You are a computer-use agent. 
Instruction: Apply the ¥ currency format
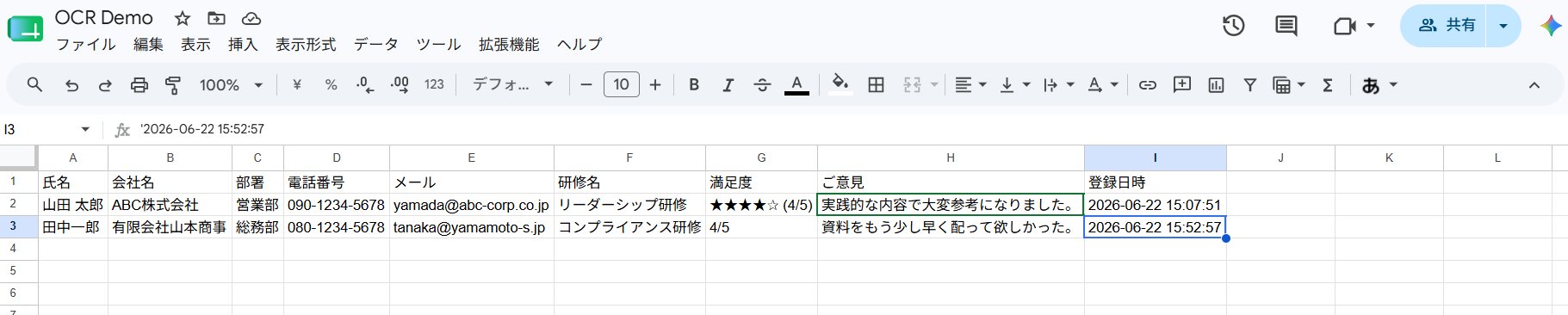(x=297, y=84)
